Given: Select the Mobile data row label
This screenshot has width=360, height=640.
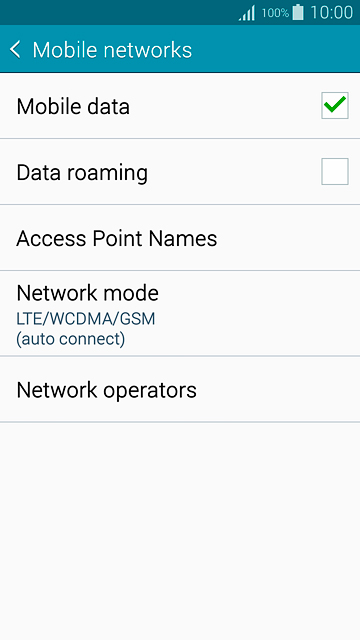Looking at the screenshot, I should 73,107.
